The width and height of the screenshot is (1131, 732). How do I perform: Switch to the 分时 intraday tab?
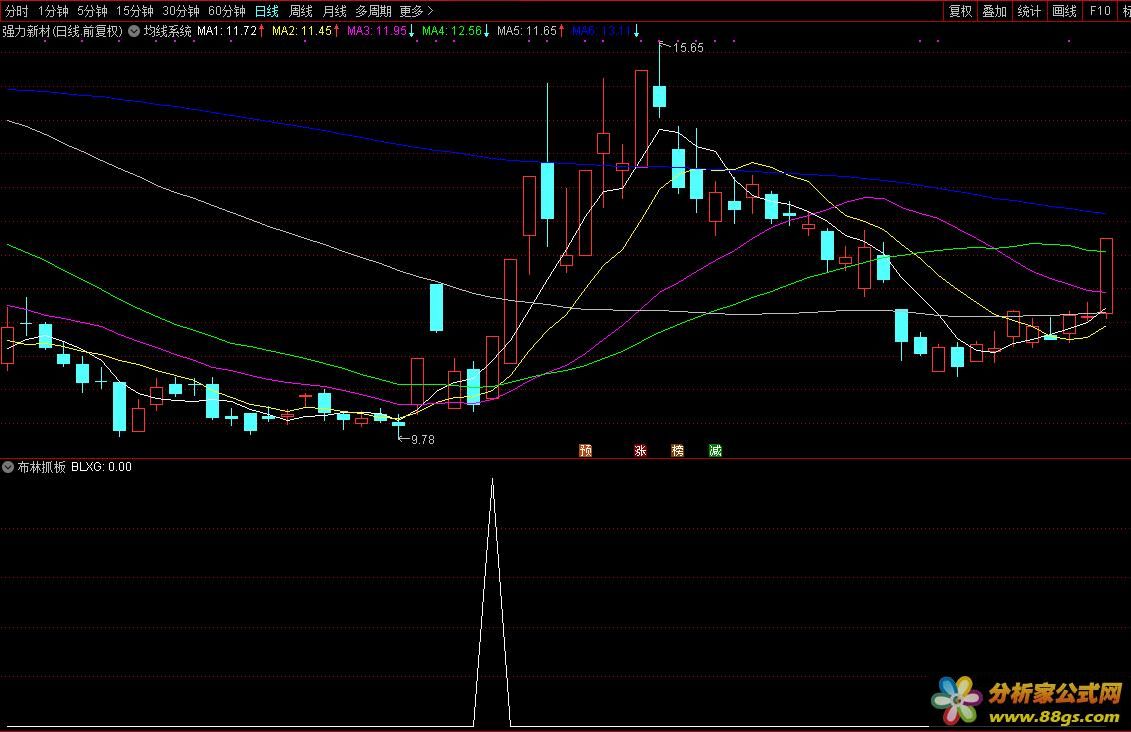click(x=16, y=11)
